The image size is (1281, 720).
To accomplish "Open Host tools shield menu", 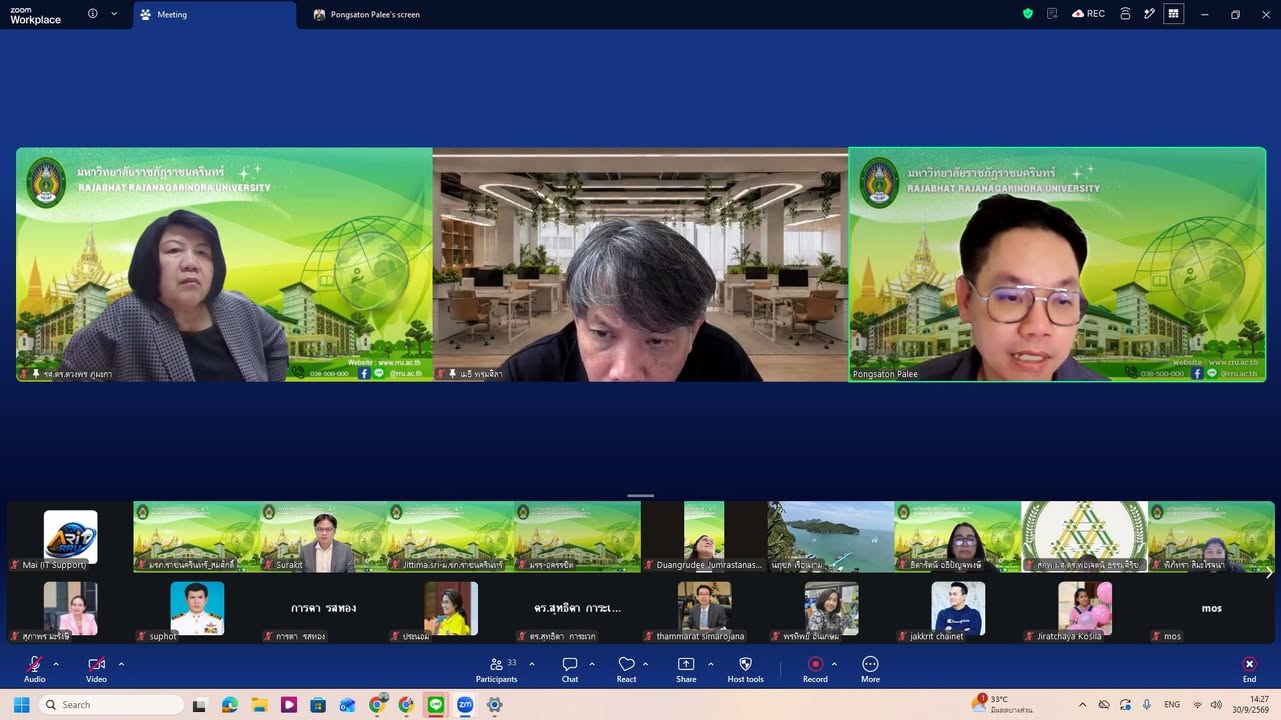I will click(x=745, y=668).
